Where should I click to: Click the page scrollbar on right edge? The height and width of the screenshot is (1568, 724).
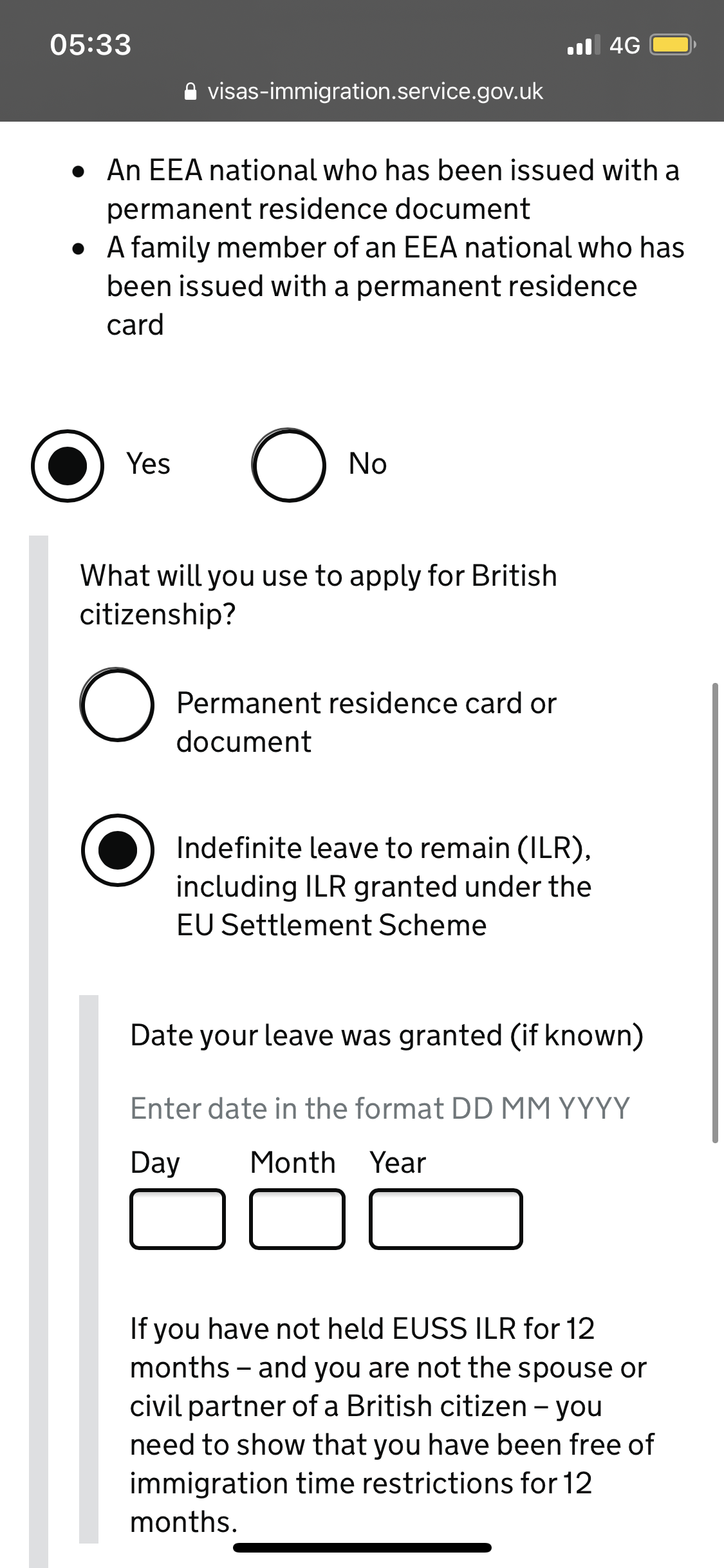(x=714, y=912)
